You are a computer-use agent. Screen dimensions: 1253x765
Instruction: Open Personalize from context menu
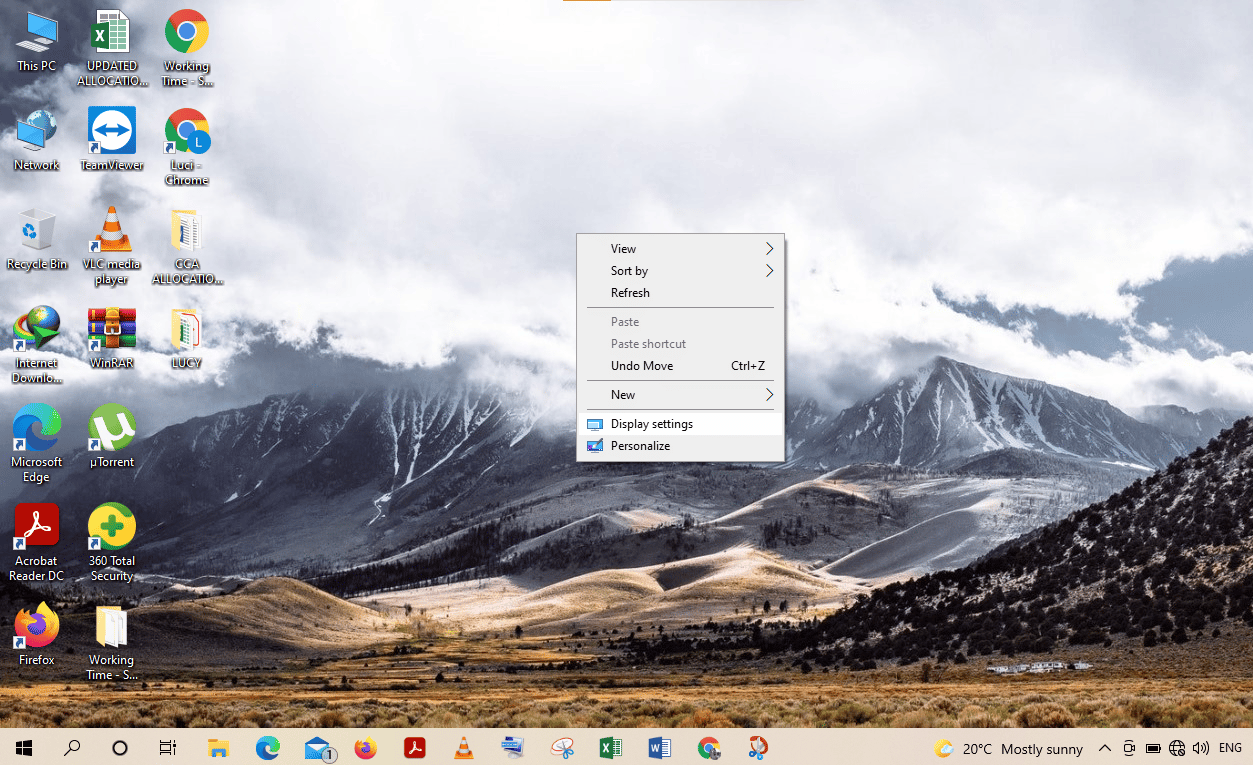click(x=680, y=446)
